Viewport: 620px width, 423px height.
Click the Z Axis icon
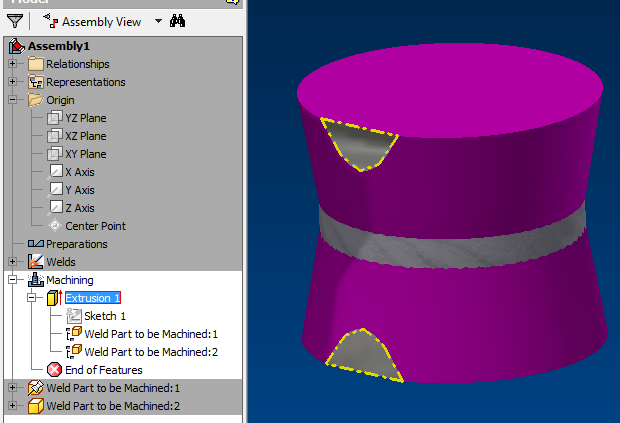click(55, 208)
